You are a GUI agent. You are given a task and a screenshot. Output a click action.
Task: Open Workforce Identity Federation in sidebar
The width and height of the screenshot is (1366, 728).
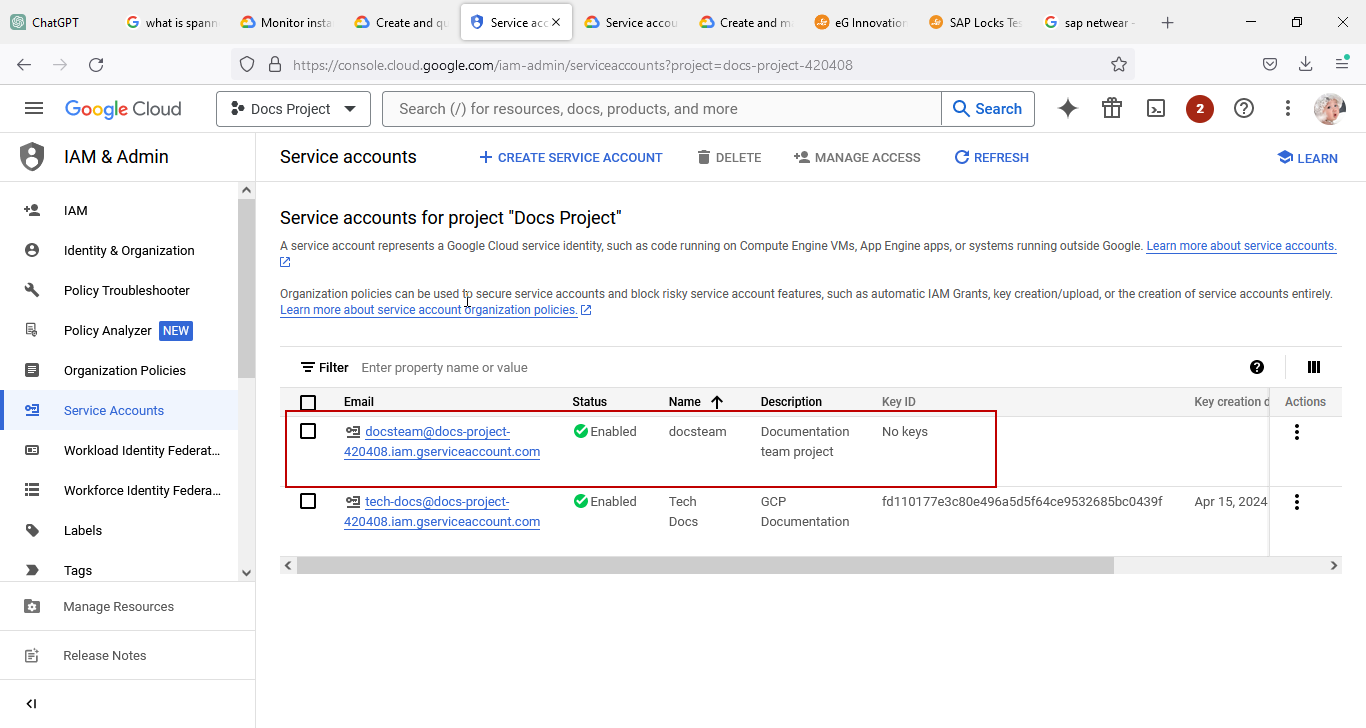pos(119,490)
